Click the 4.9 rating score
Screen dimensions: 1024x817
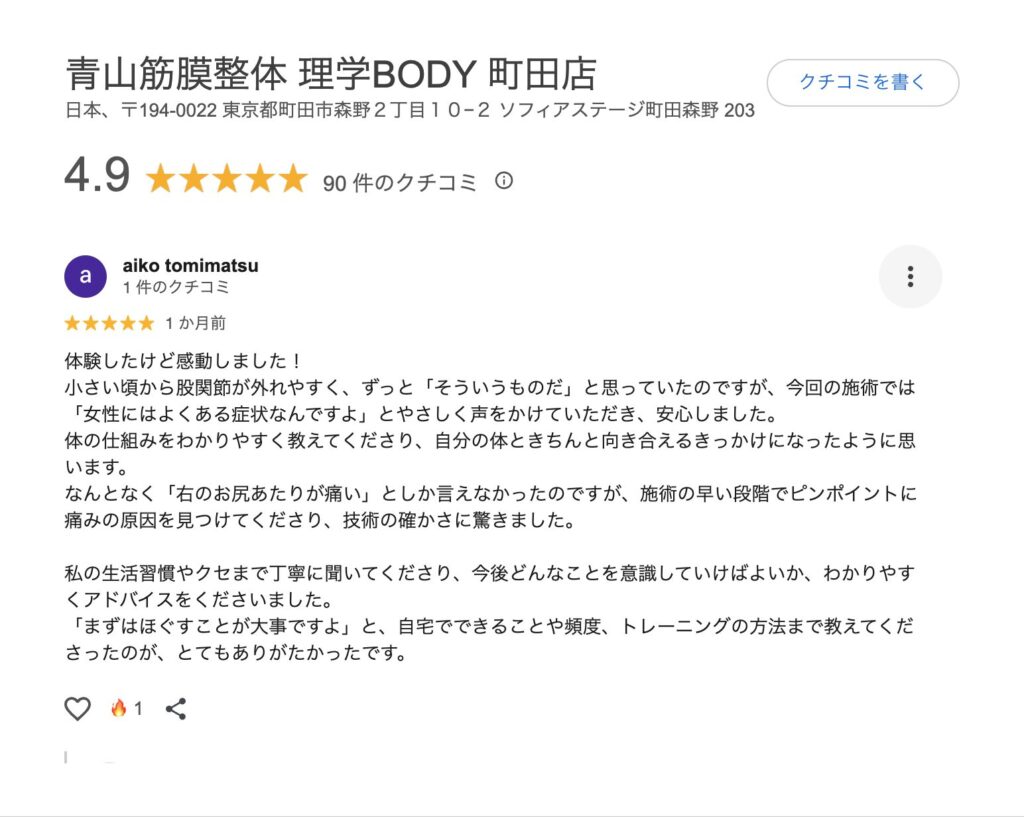pos(97,177)
